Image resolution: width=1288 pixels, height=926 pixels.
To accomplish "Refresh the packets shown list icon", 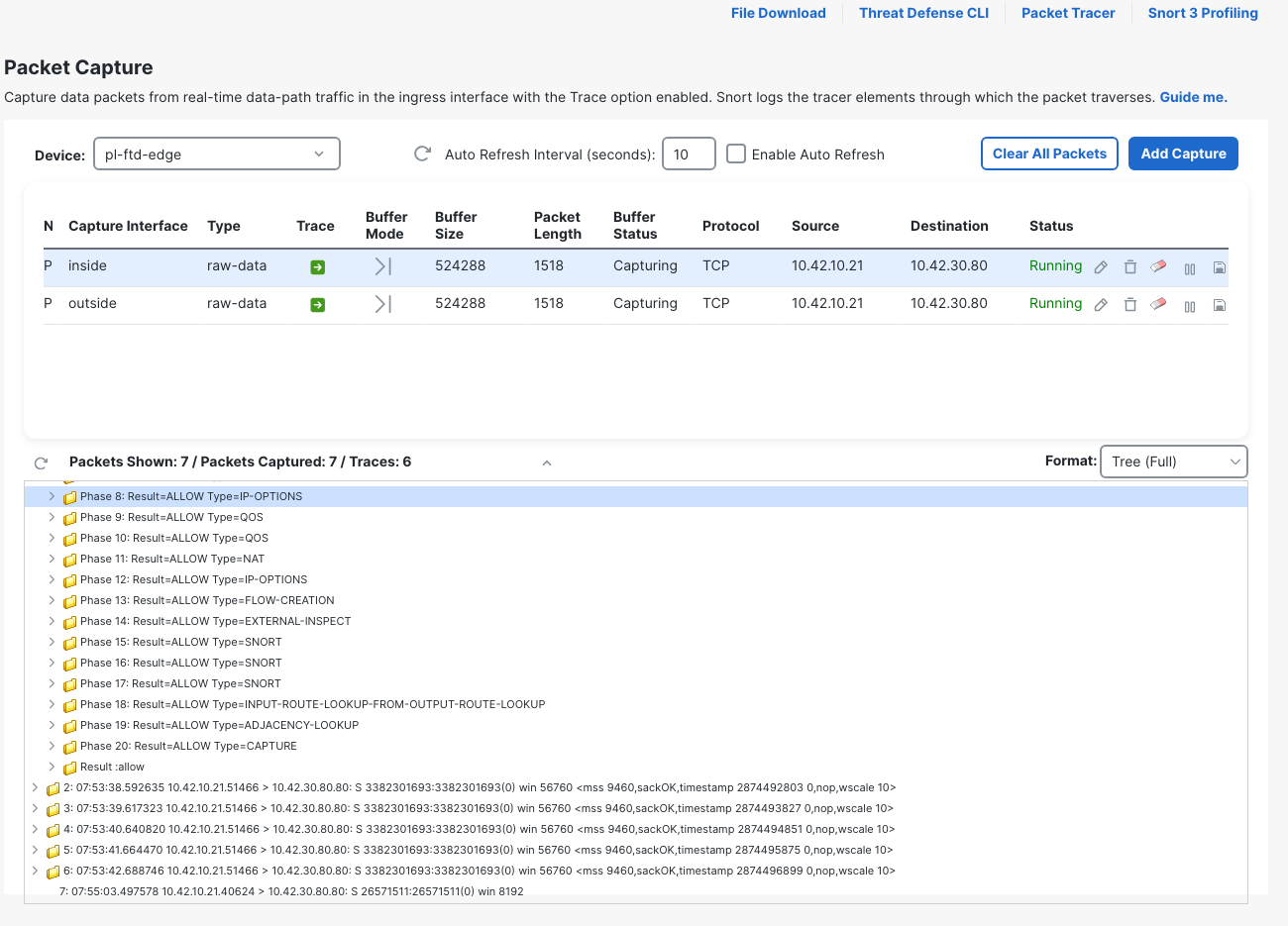I will coord(41,463).
